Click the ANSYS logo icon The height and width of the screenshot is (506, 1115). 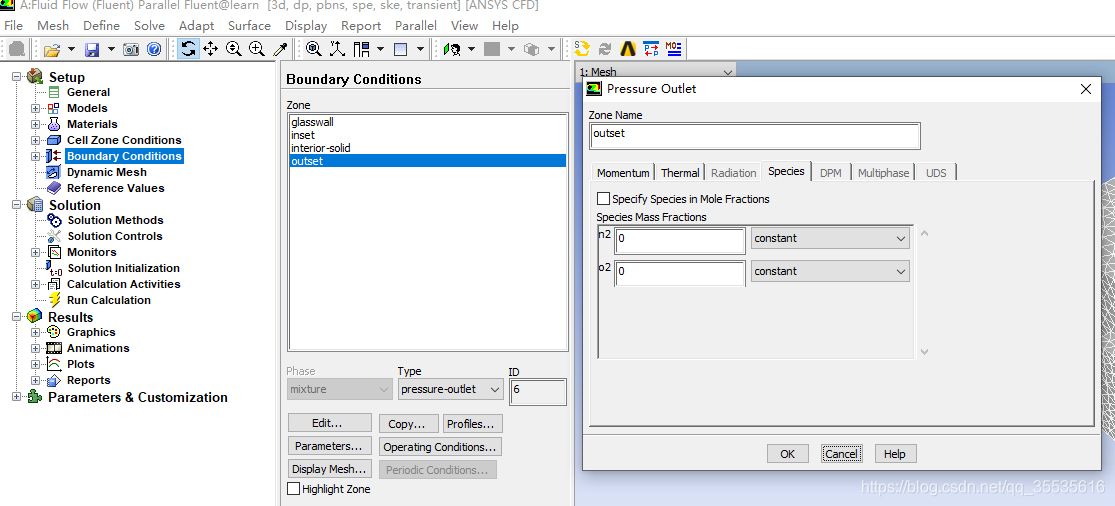pos(628,48)
